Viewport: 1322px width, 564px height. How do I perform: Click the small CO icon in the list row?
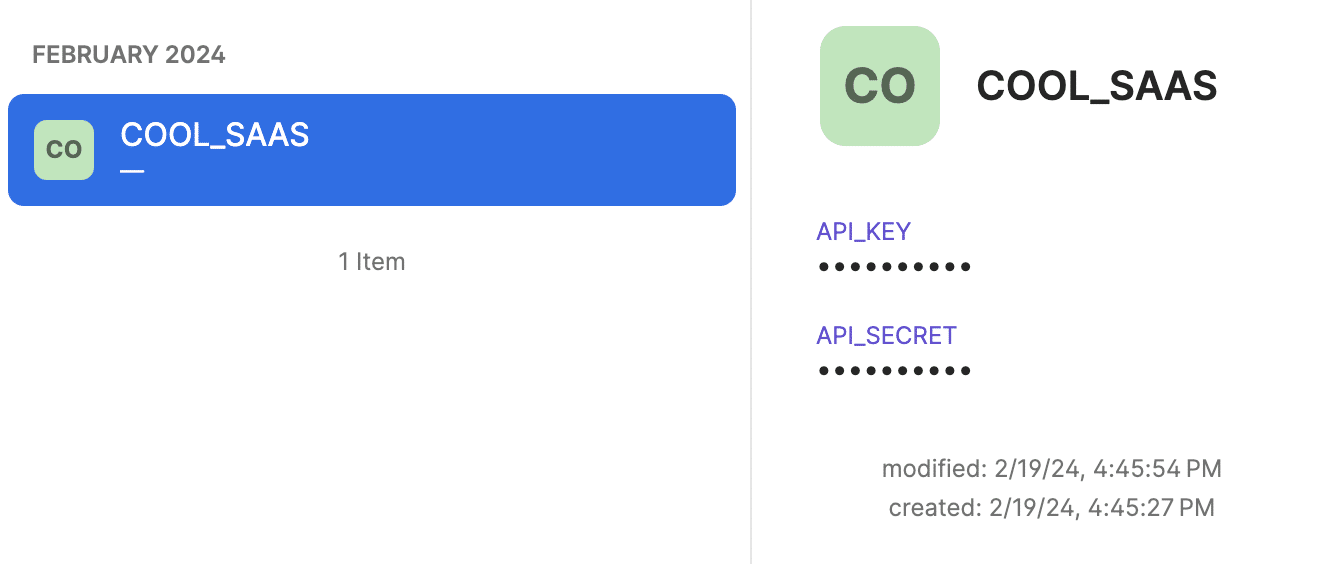(x=64, y=150)
